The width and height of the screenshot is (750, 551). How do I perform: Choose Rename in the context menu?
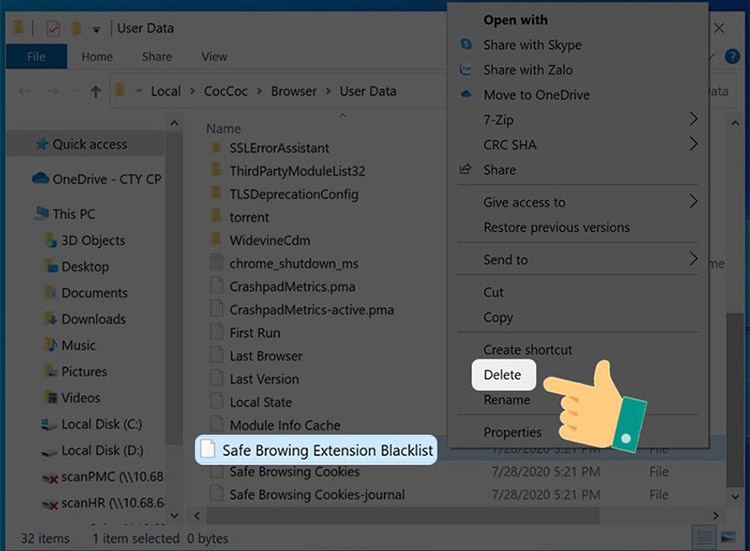point(507,400)
